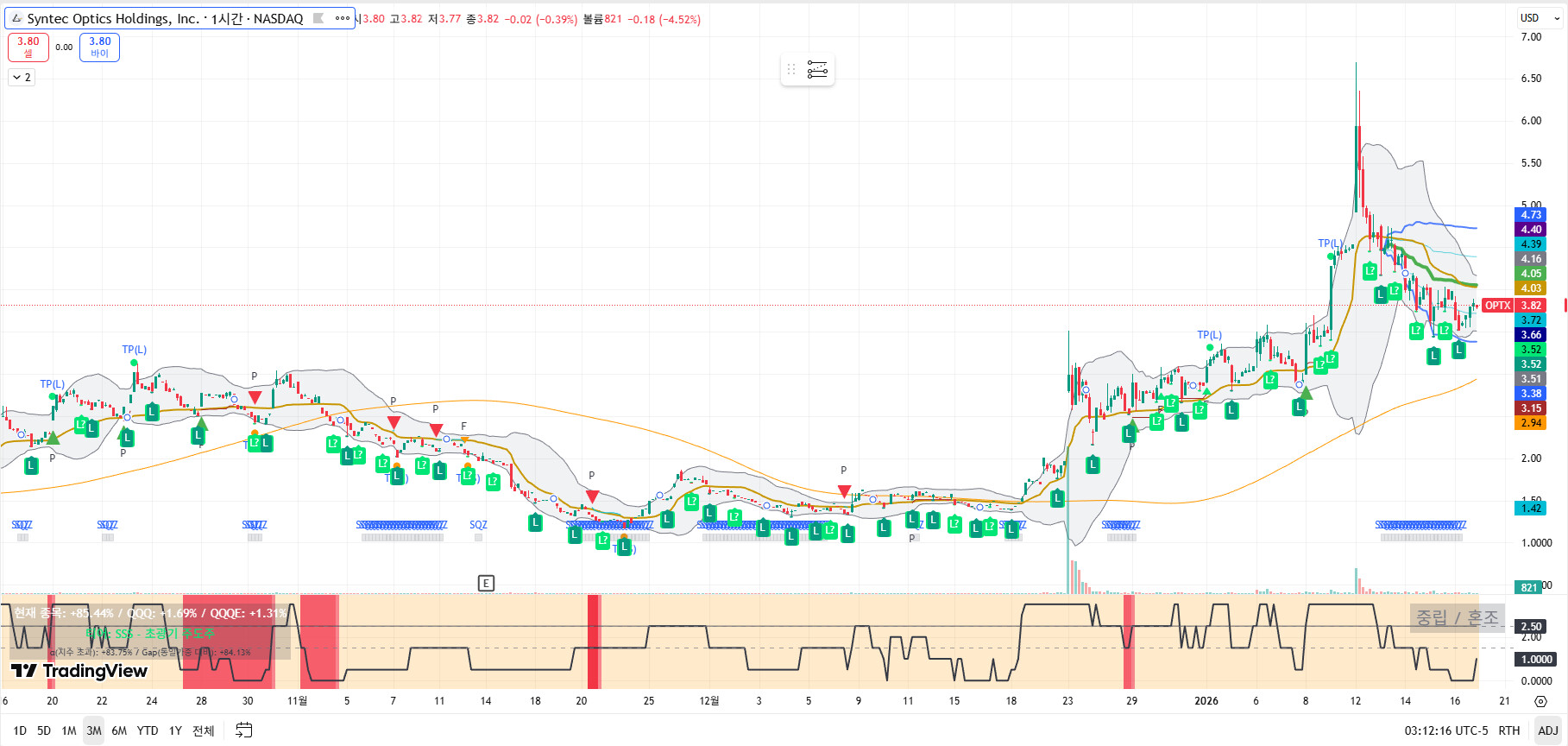
Task: Open chart settings gear by the time axis
Action: pyautogui.click(x=1540, y=701)
